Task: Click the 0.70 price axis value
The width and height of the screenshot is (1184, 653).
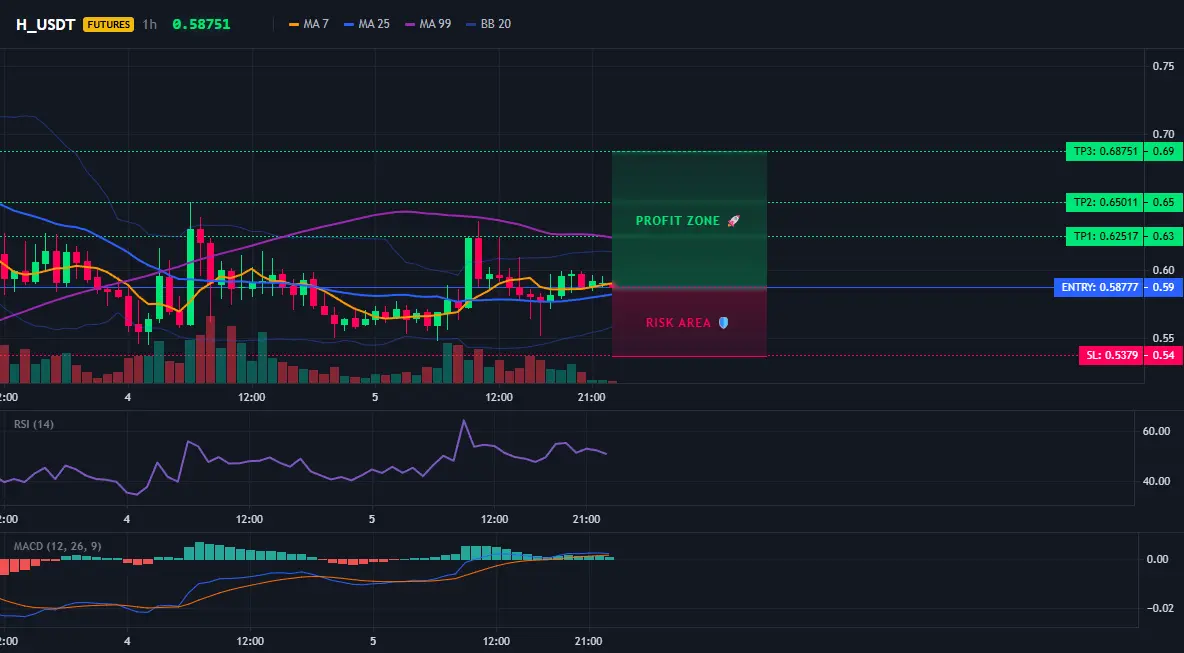Action: coord(1163,134)
